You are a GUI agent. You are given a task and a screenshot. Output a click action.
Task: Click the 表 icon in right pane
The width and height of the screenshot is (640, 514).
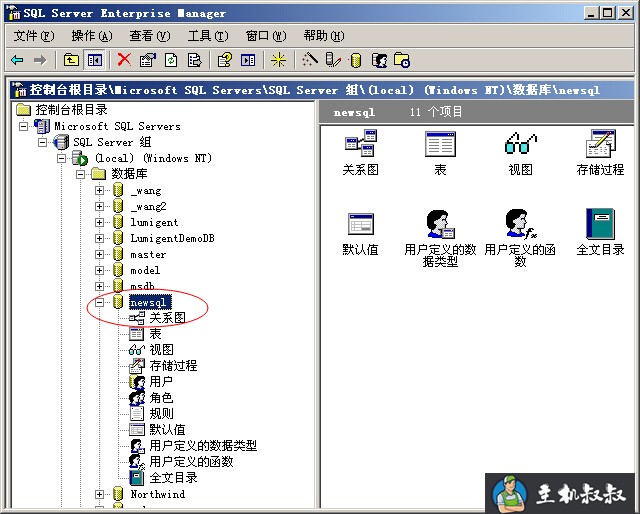tap(440, 144)
